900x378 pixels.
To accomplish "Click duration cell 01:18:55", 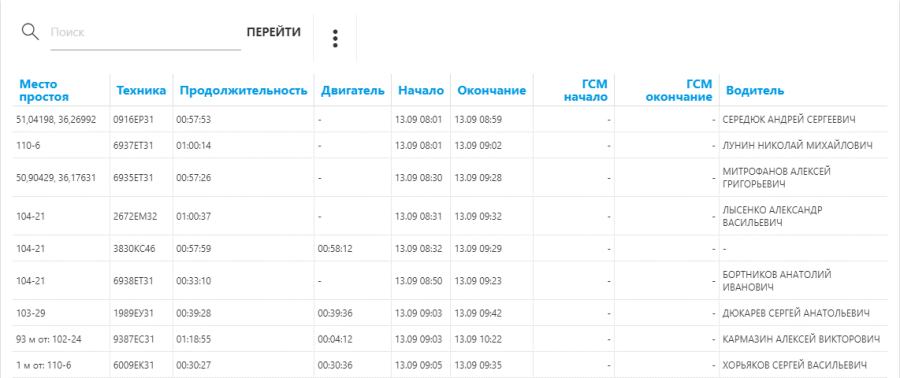I will pos(193,339).
